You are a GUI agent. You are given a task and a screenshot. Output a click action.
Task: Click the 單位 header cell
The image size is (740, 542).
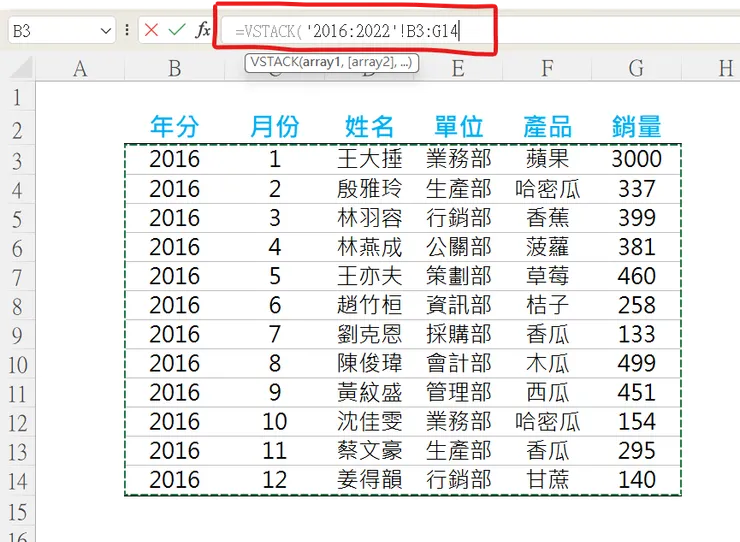(x=458, y=127)
